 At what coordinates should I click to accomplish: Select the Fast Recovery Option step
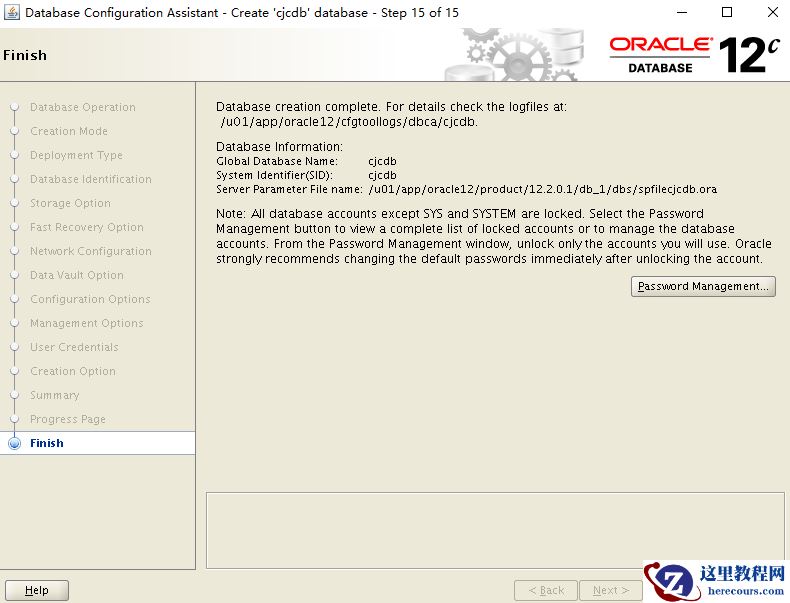point(87,227)
